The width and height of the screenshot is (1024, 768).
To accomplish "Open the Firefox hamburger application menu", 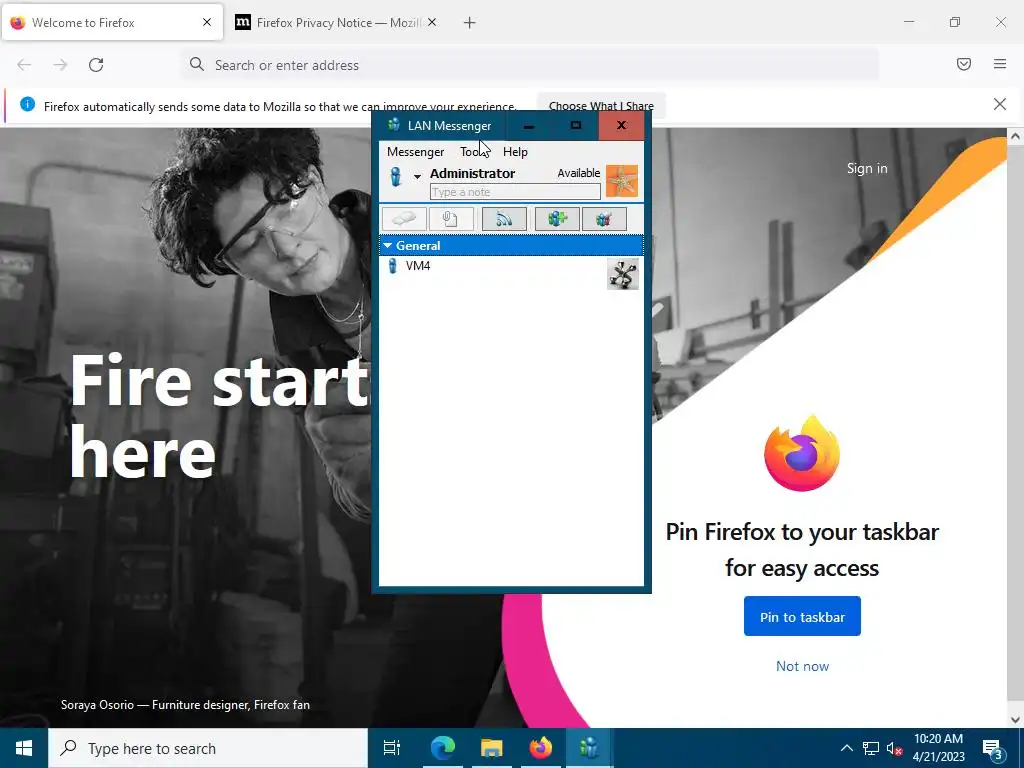I will click(x=1000, y=64).
